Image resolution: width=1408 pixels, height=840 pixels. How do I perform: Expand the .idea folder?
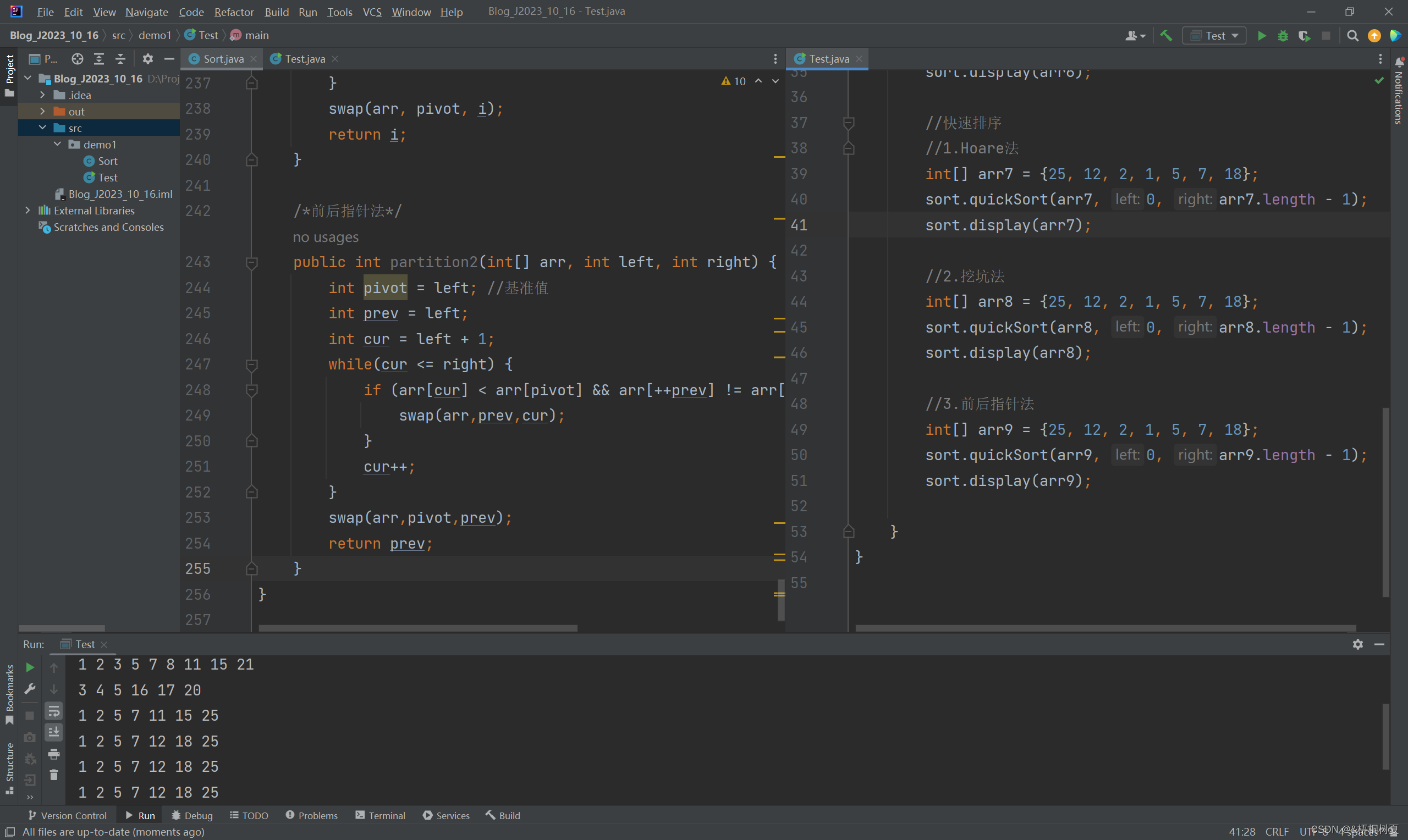pyautogui.click(x=42, y=95)
